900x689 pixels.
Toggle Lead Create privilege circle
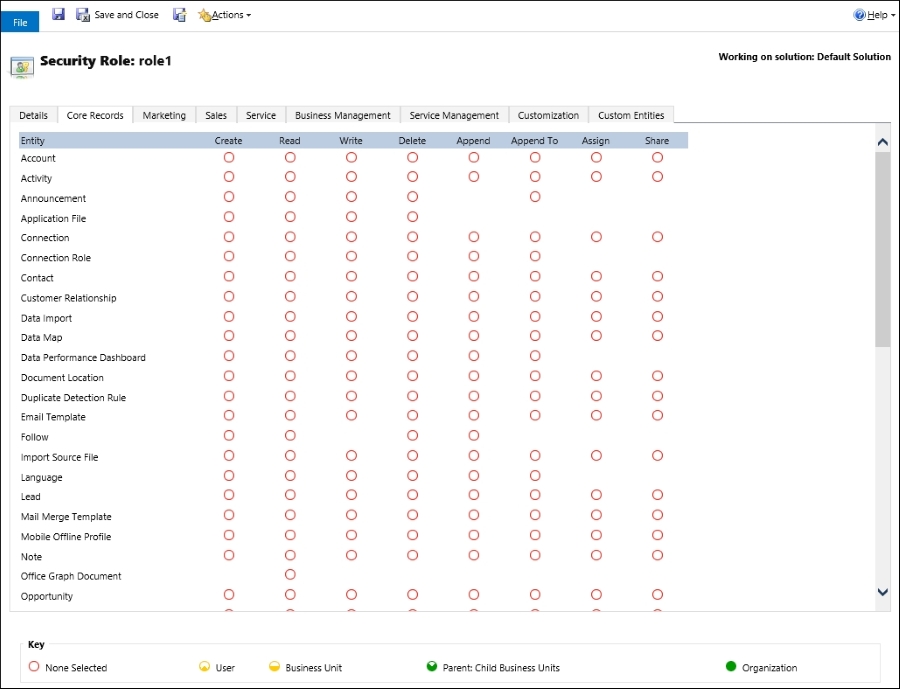(229, 495)
